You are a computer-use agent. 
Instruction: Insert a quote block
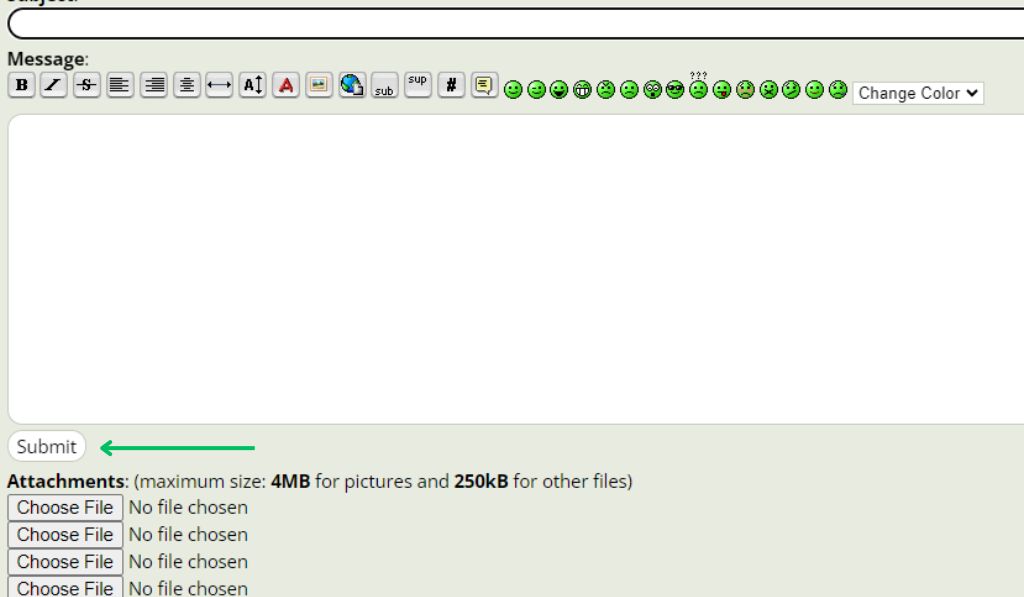tap(484, 85)
